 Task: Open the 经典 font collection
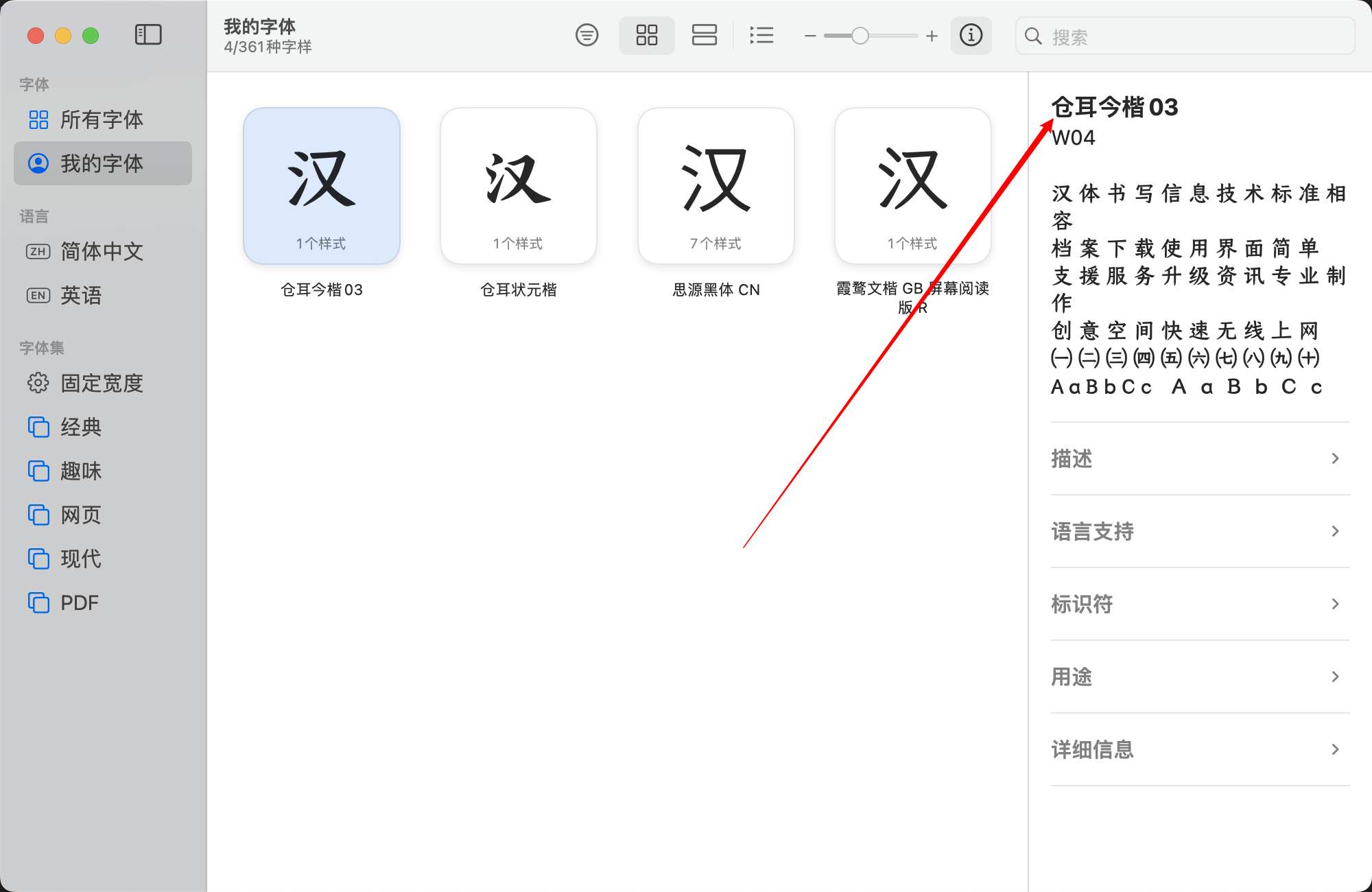click(x=103, y=427)
